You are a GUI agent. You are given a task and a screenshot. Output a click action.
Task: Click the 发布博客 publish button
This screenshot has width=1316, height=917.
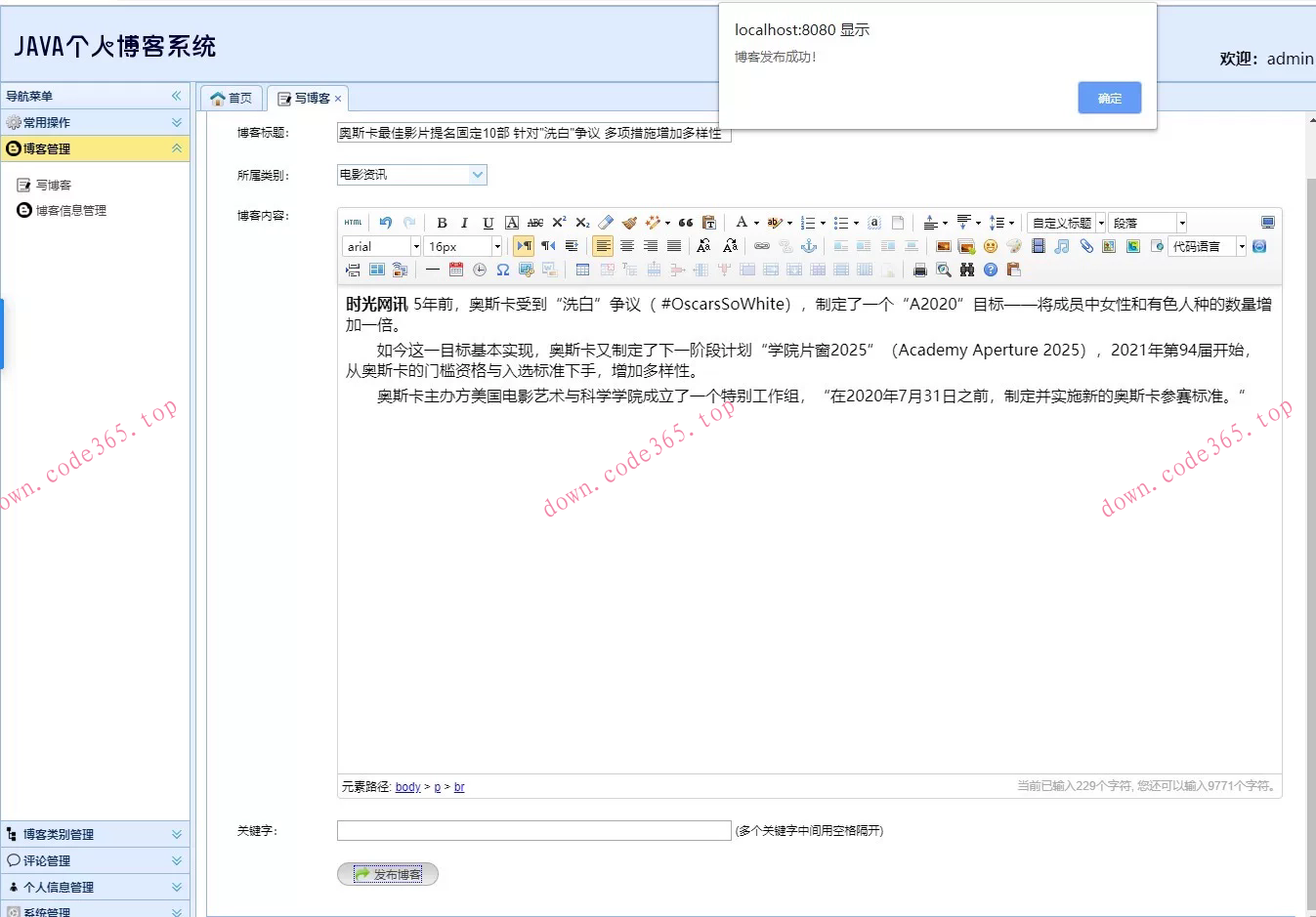coord(388,874)
